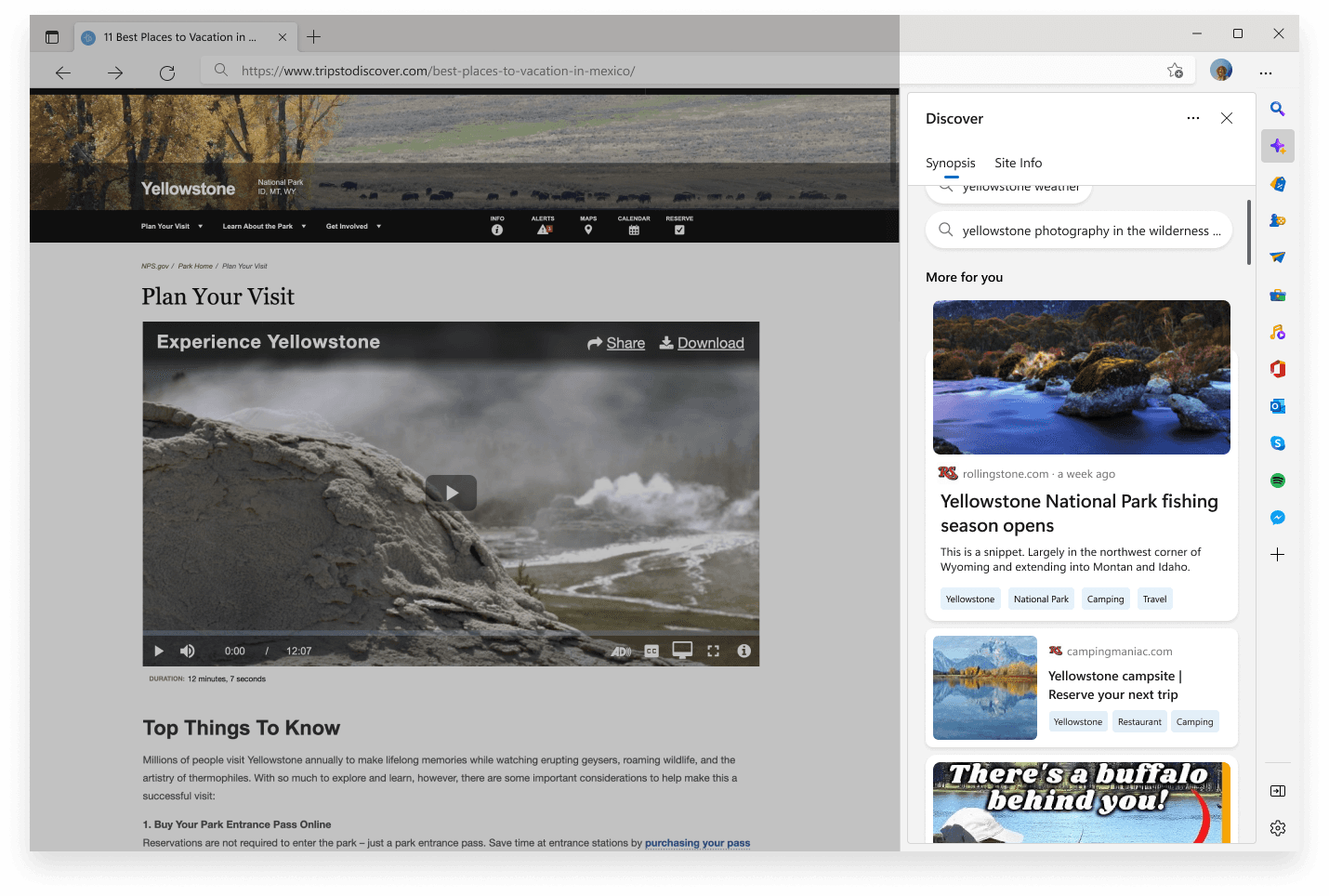Open the Messenger icon in sidebar

(x=1278, y=518)
